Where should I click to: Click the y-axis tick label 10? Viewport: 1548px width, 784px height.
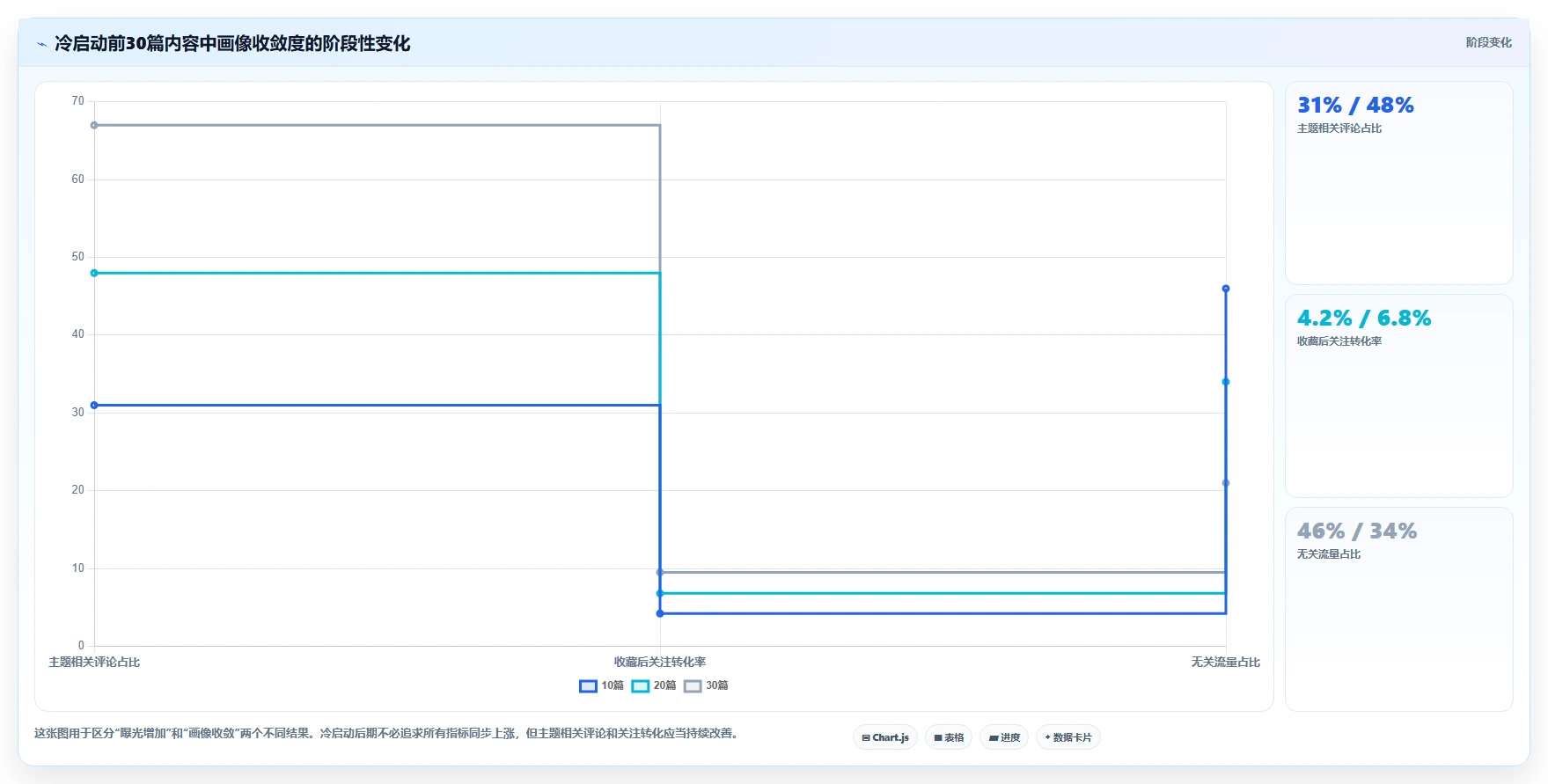78,568
